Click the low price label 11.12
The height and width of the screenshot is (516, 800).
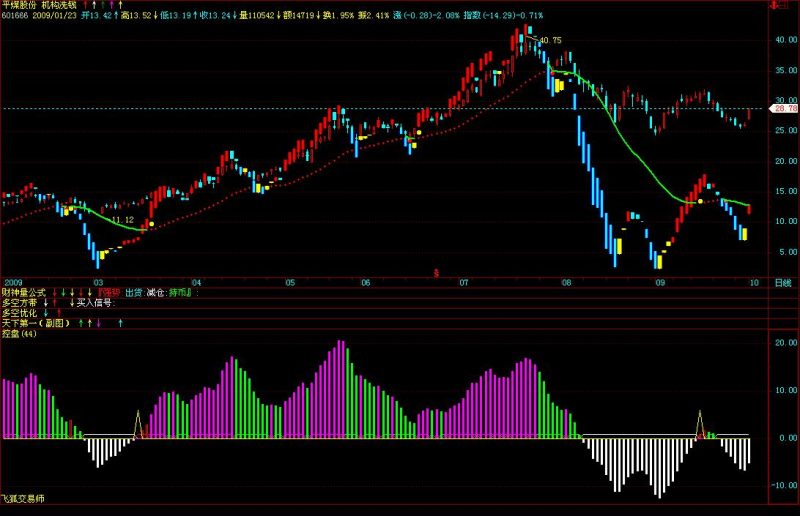(122, 220)
